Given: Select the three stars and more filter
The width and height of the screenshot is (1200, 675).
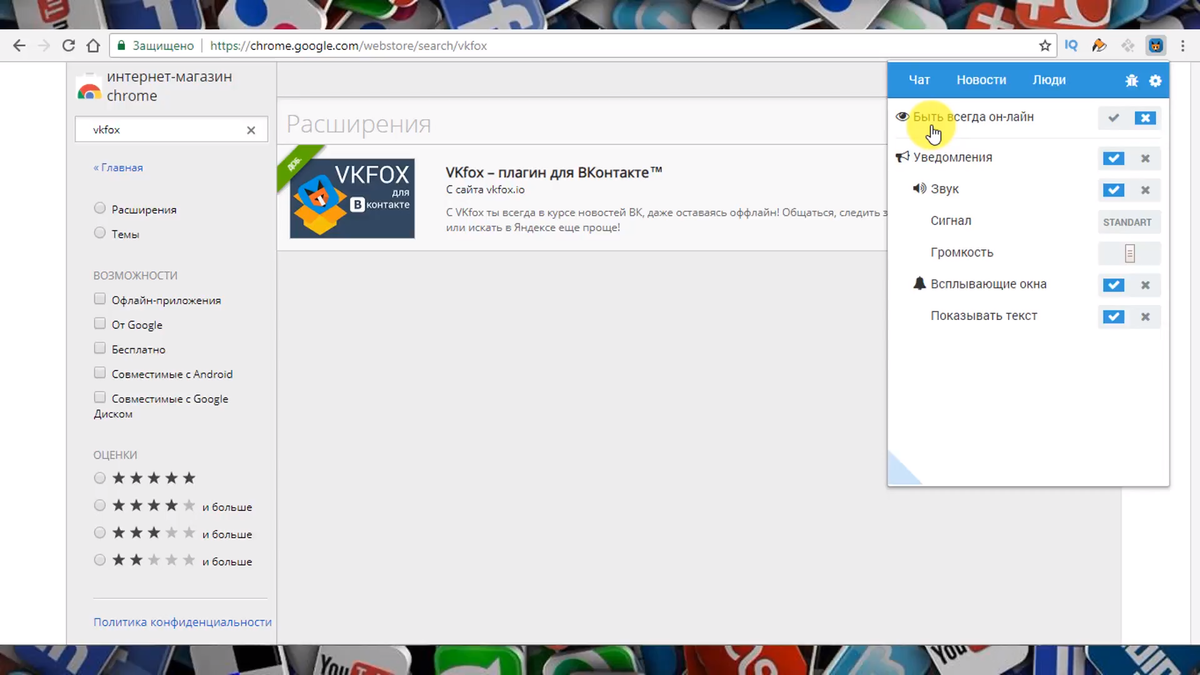Looking at the screenshot, I should pos(99,533).
